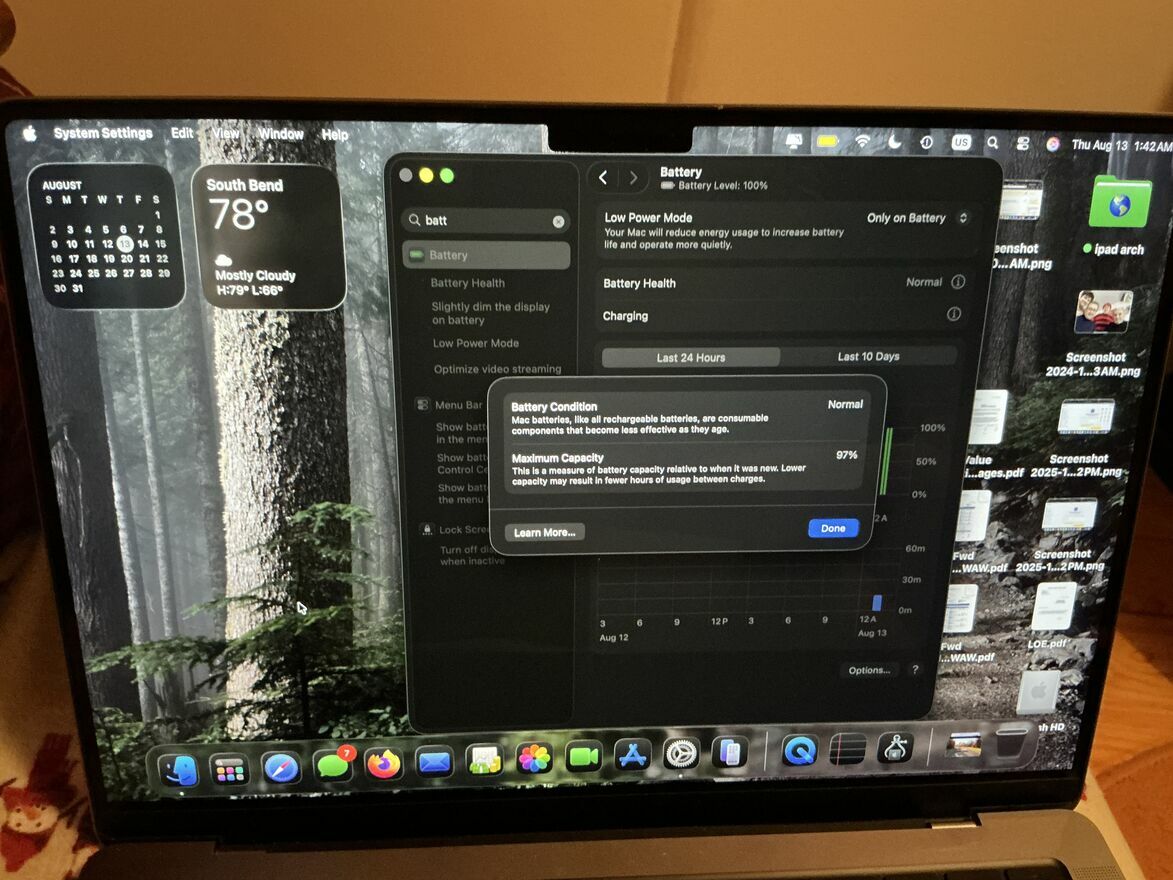Open Control Center in menu bar
1173x880 pixels.
tap(1023, 144)
